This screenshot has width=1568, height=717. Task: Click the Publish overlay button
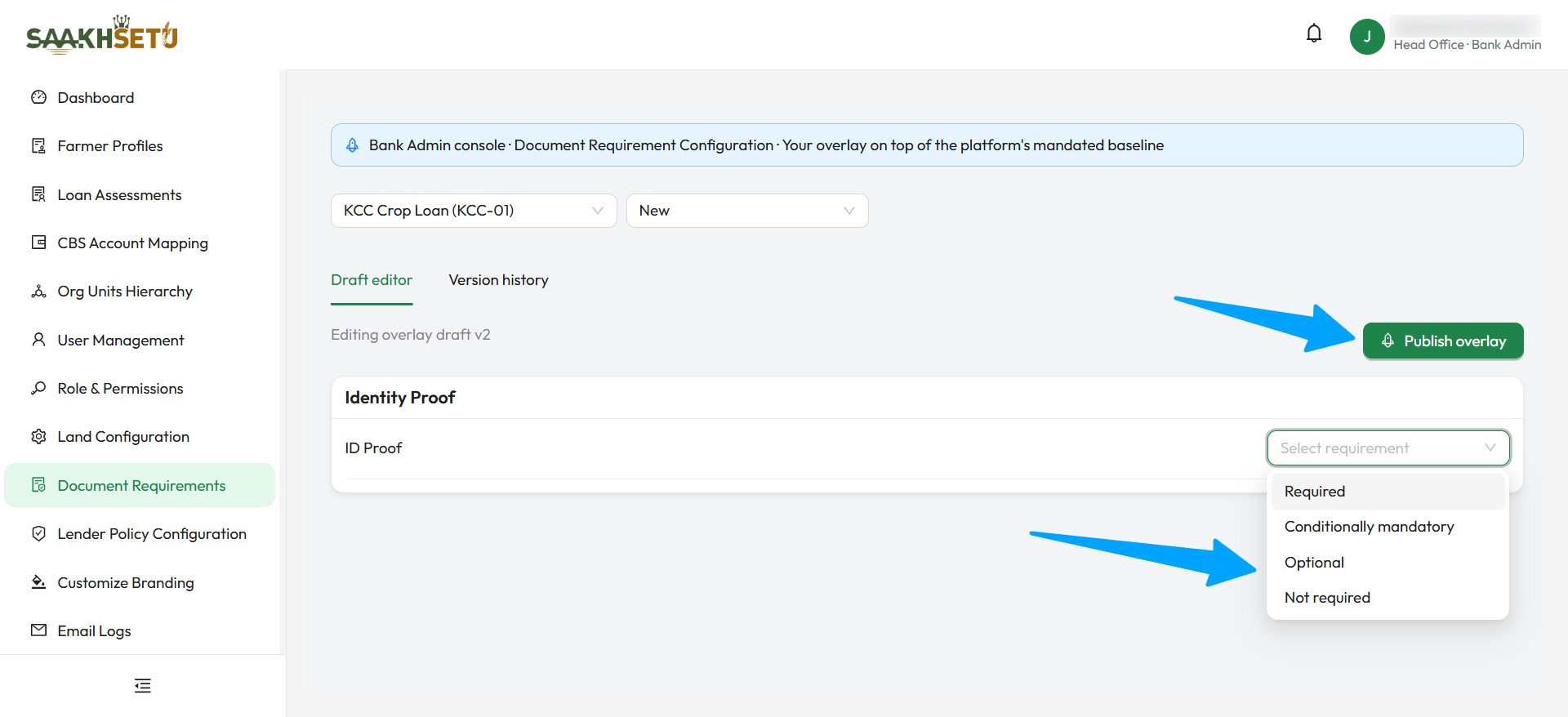coord(1443,341)
